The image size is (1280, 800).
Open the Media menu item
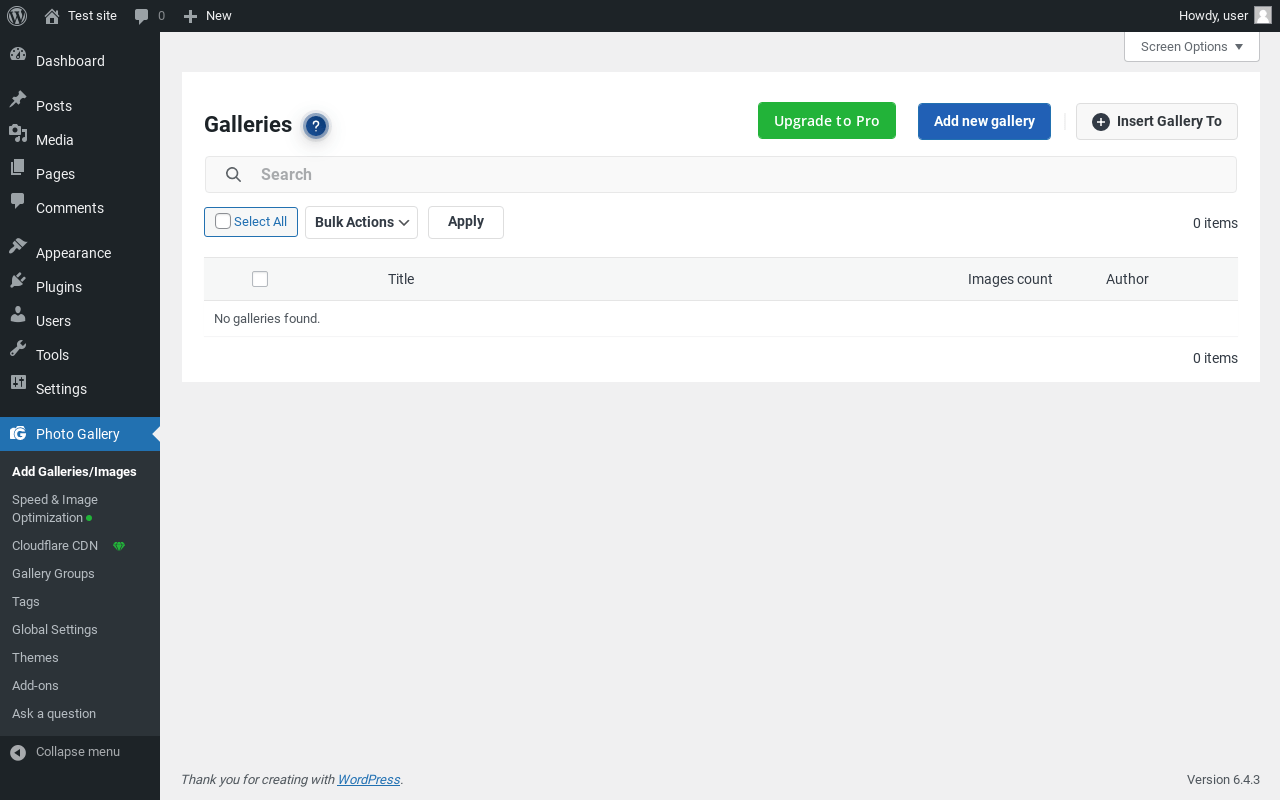pos(80,140)
